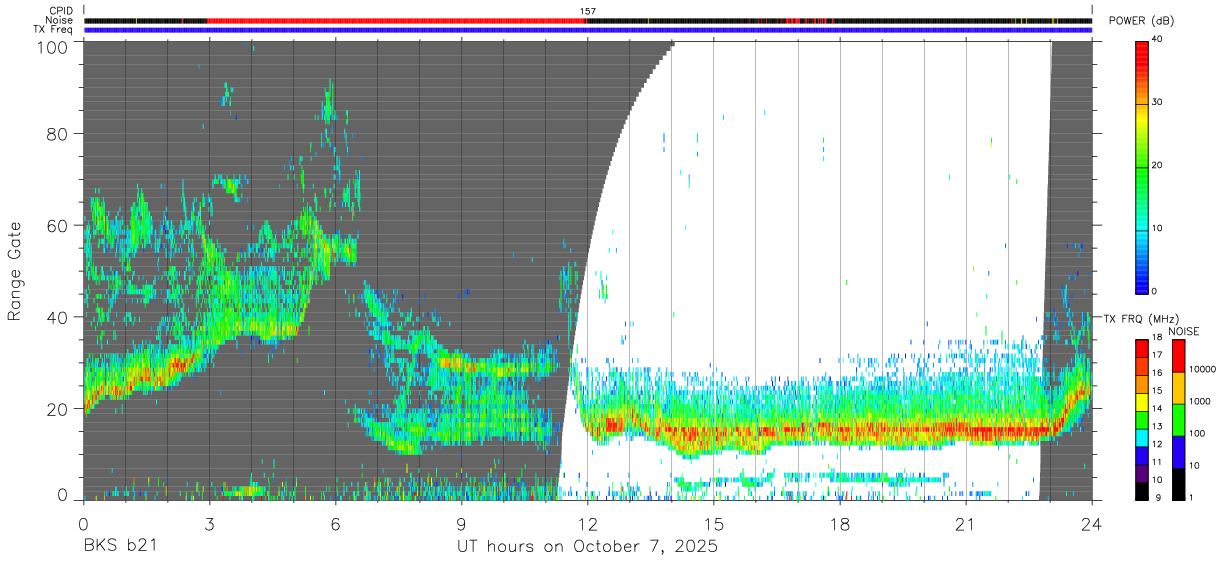Click the 'Noise' row label at top
Image resolution: width=1228 pixels, height=567 pixels.
tap(61, 20)
